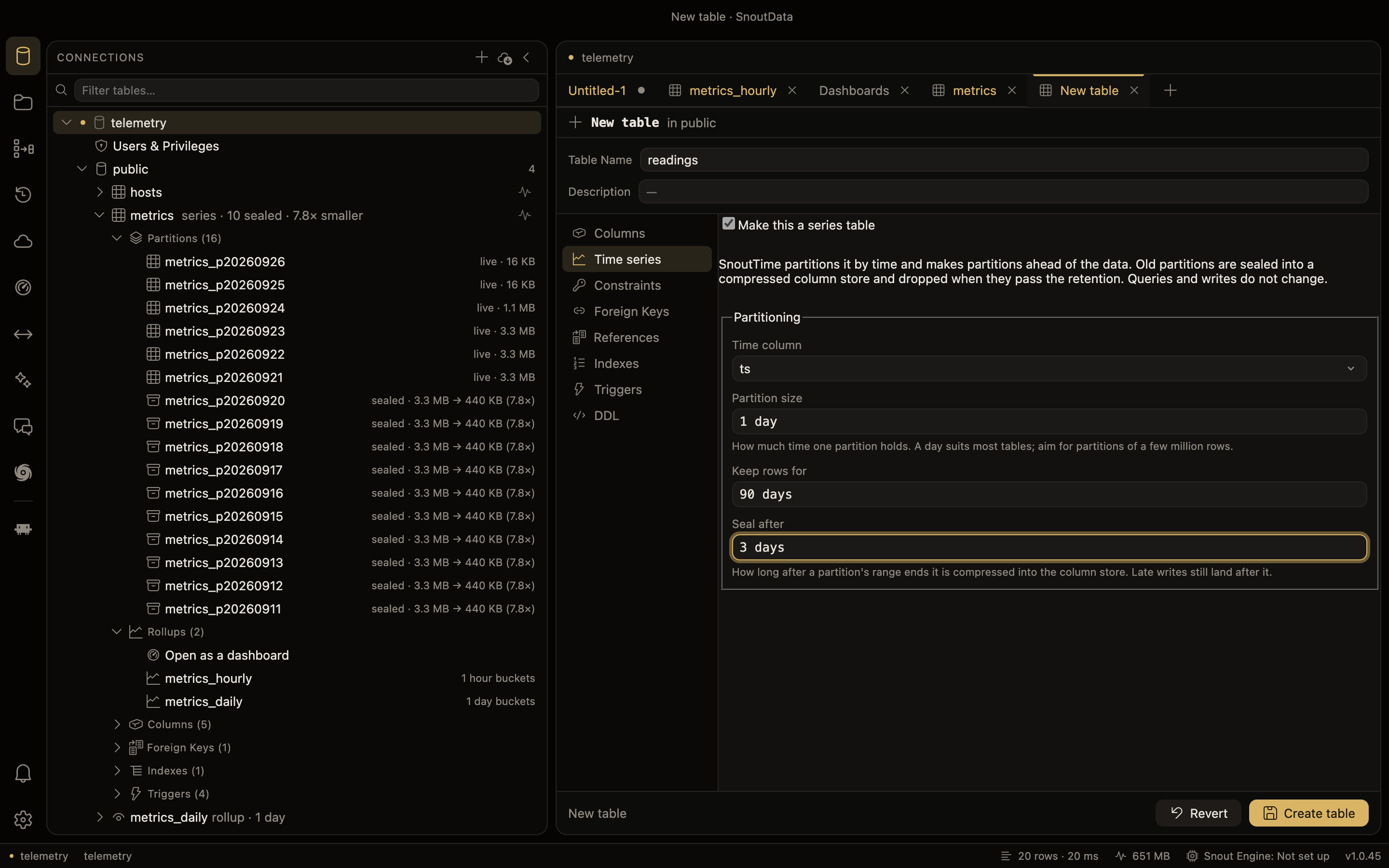Image resolution: width=1389 pixels, height=868 pixels.
Task: Close the New table tab
Action: 1134,90
